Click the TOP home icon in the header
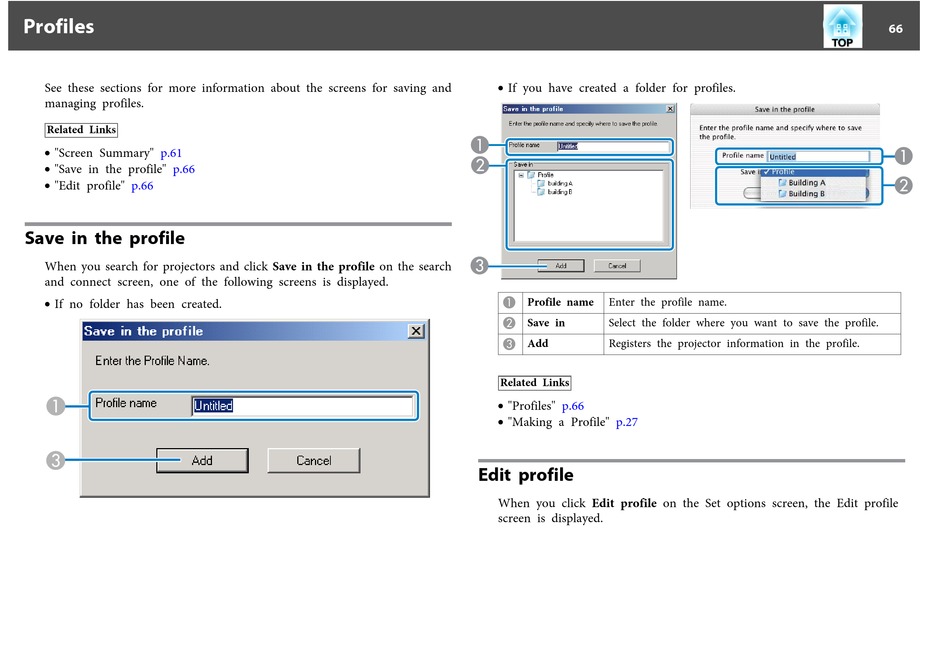The height and width of the screenshot is (660, 950). 842,27
